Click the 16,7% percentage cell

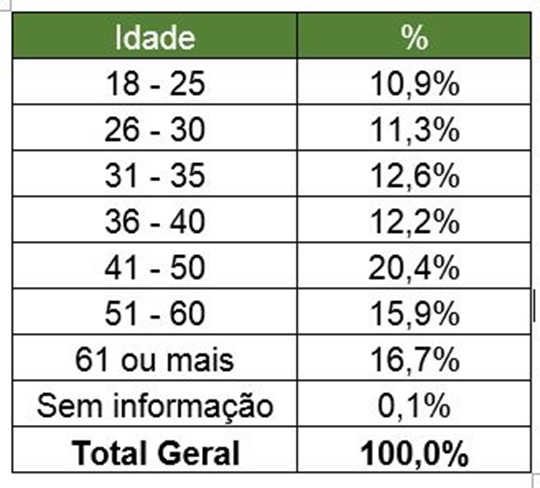pos(414,358)
